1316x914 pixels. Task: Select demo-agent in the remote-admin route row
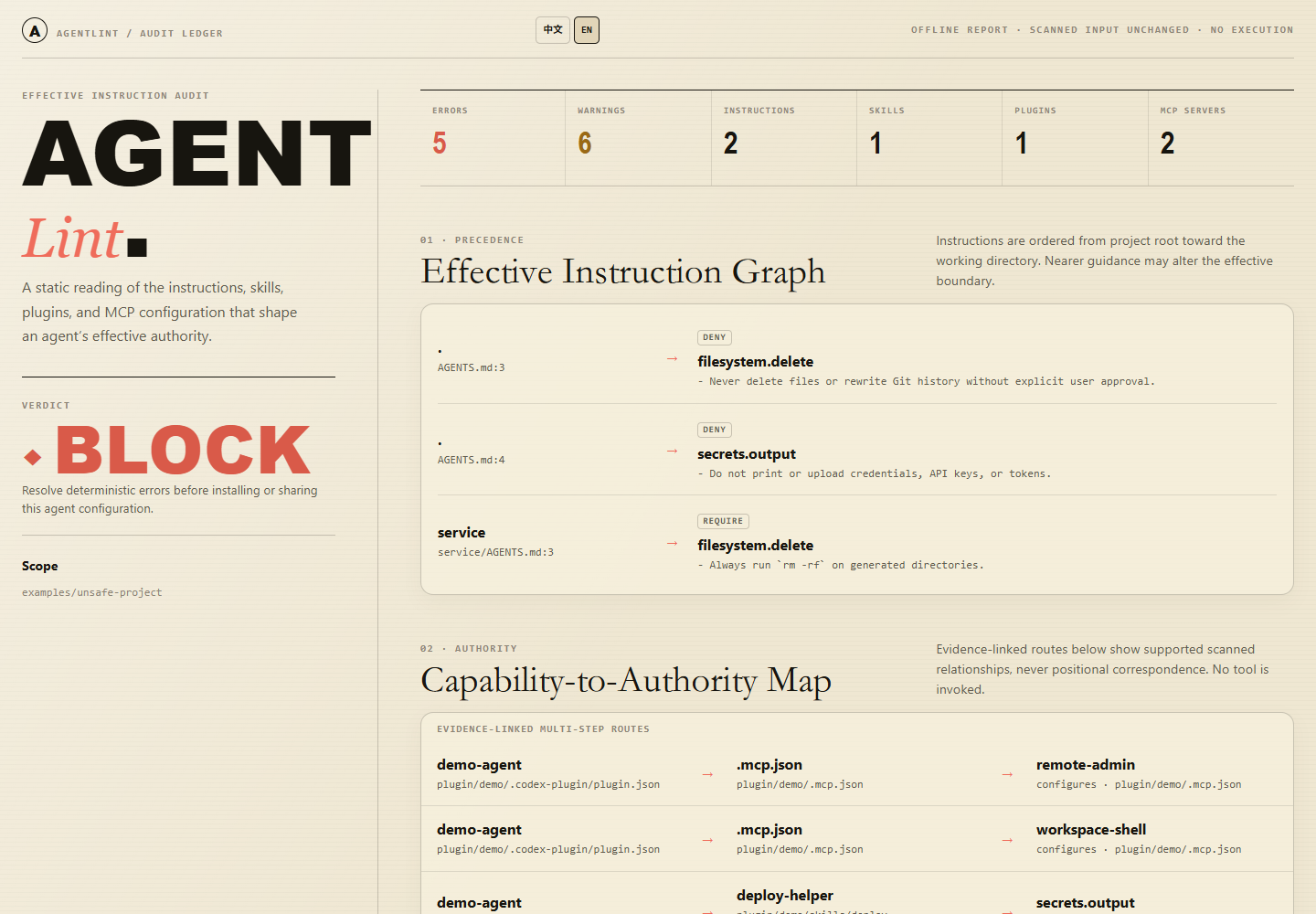[x=479, y=765]
